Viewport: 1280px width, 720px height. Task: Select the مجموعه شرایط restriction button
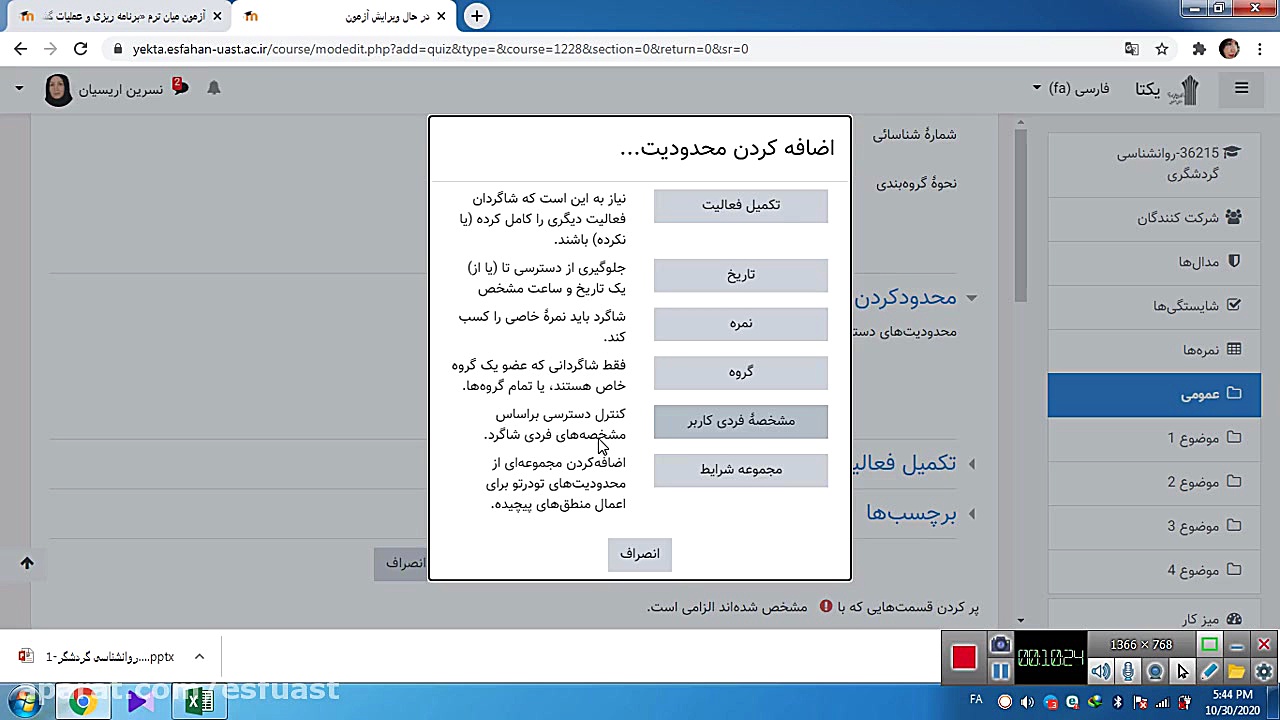tap(741, 470)
